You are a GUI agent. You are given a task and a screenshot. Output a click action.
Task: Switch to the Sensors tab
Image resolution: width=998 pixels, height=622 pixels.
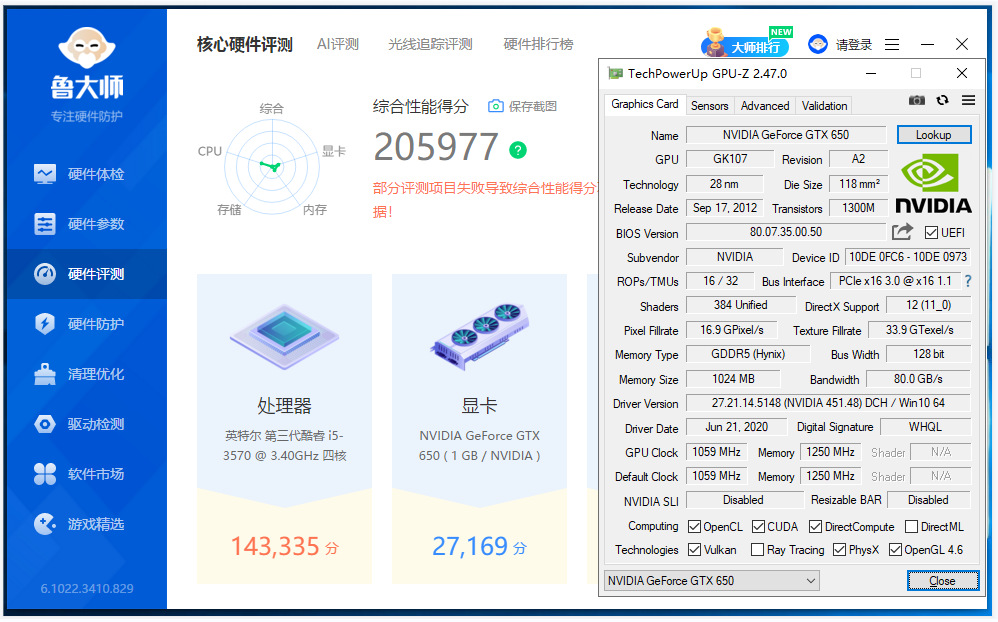pyautogui.click(x=709, y=105)
